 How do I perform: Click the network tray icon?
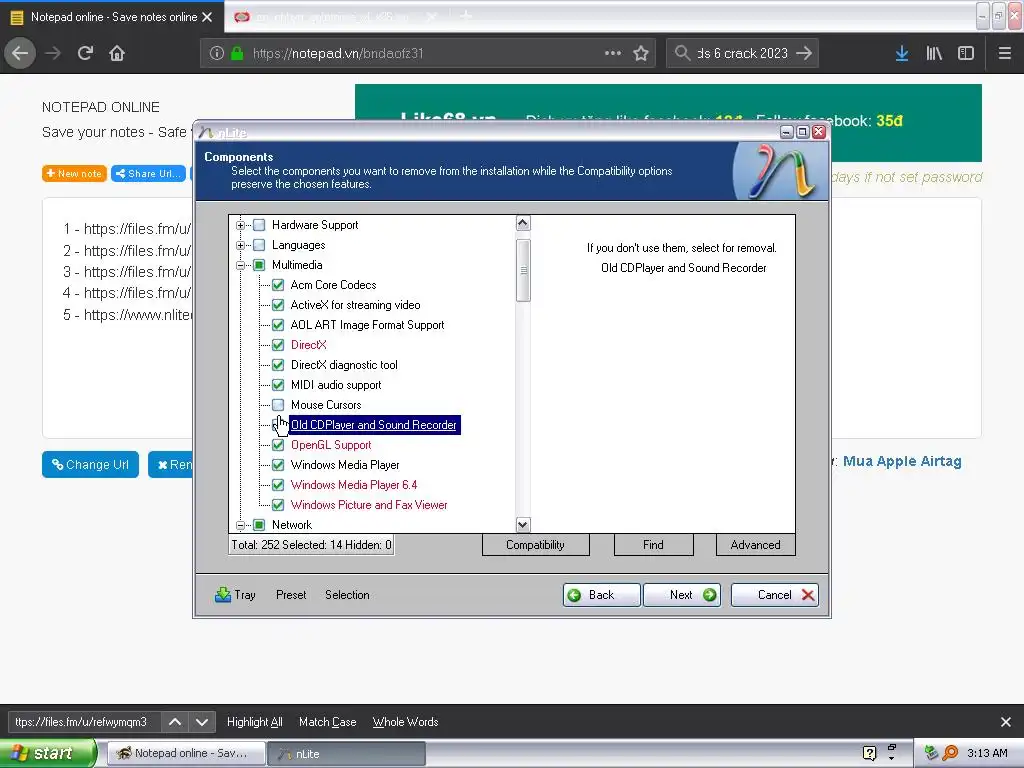(932, 753)
